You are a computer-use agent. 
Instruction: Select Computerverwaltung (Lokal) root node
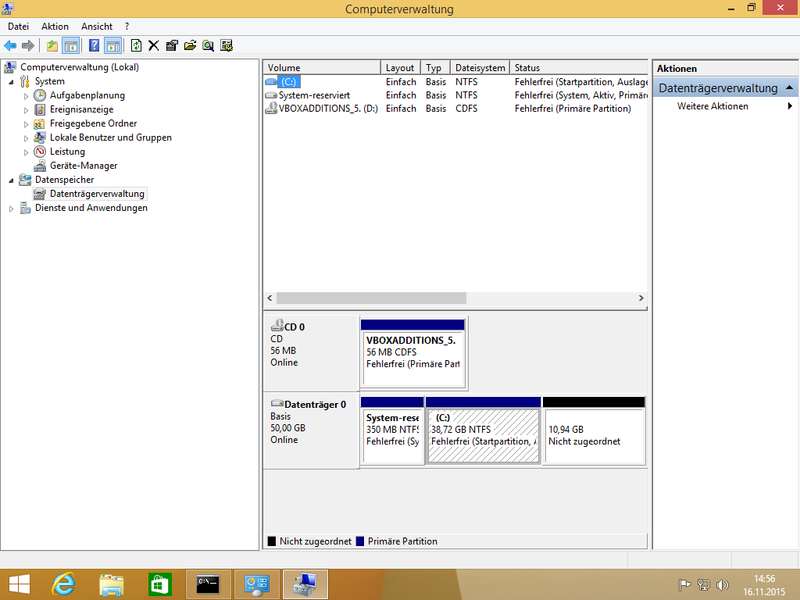tap(79, 67)
